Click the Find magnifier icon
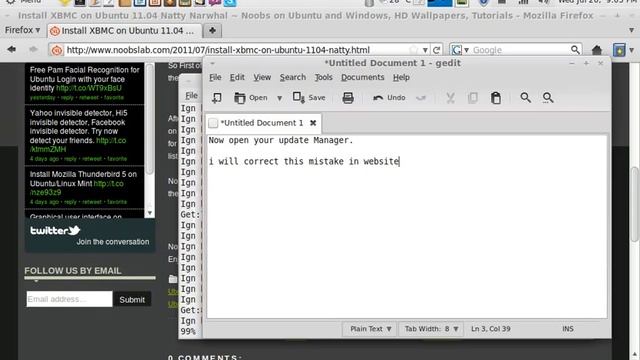This screenshot has height=360, width=640. (525, 98)
